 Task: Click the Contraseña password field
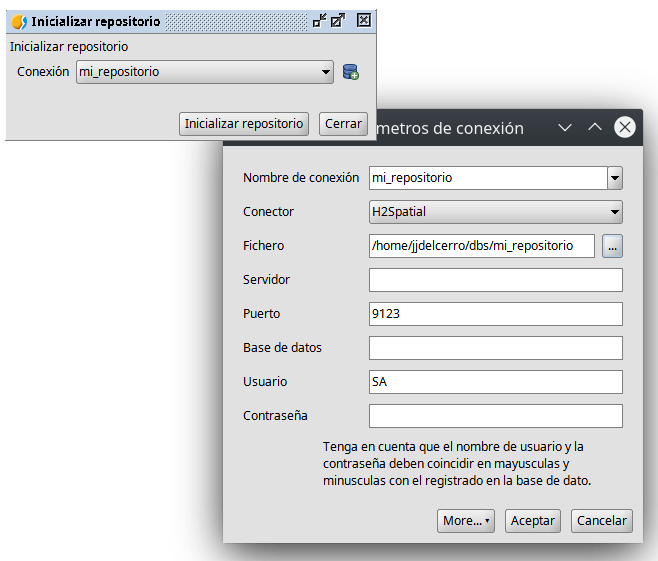click(495, 416)
